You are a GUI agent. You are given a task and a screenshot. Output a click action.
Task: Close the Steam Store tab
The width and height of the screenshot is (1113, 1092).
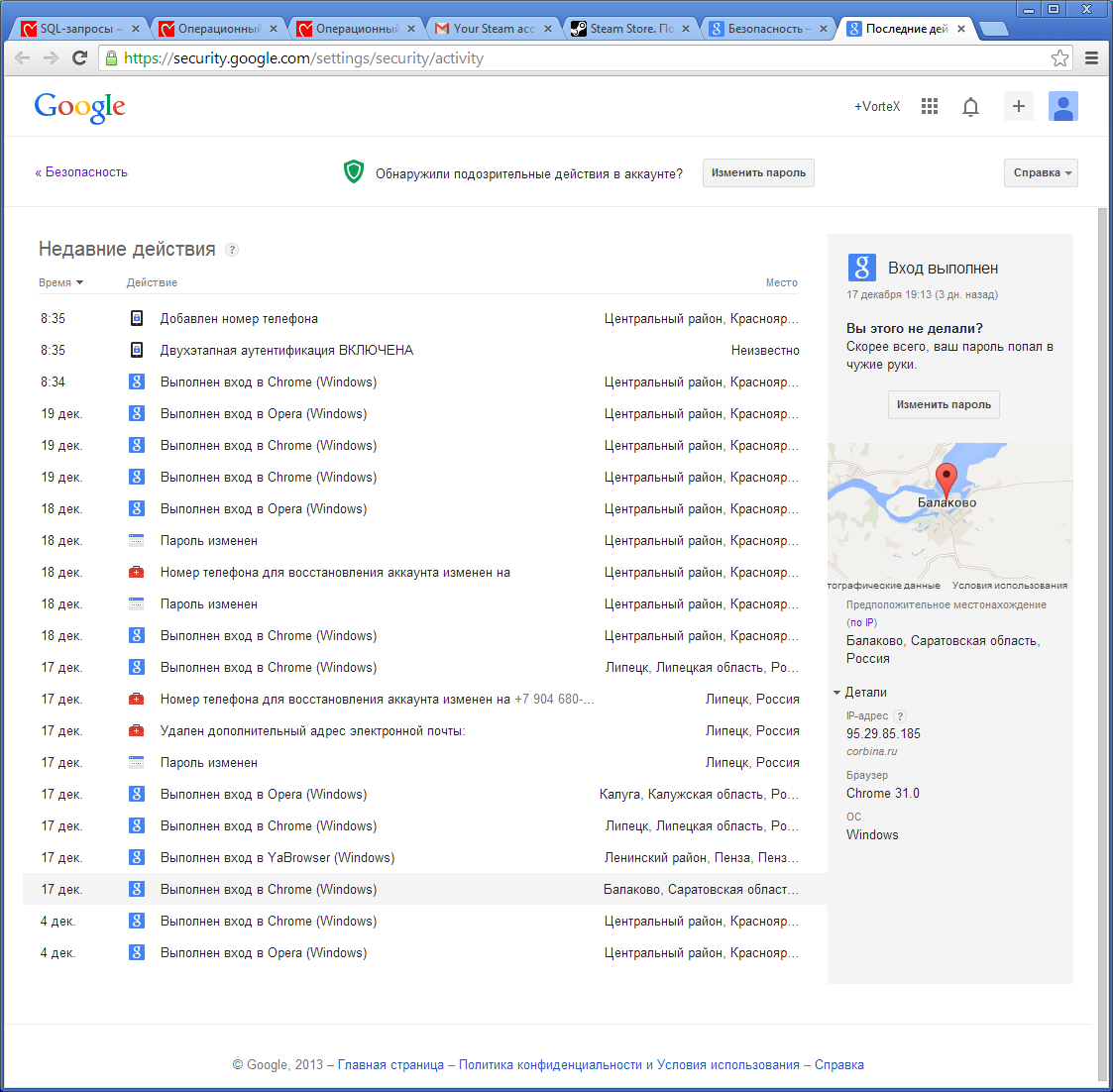(x=685, y=29)
